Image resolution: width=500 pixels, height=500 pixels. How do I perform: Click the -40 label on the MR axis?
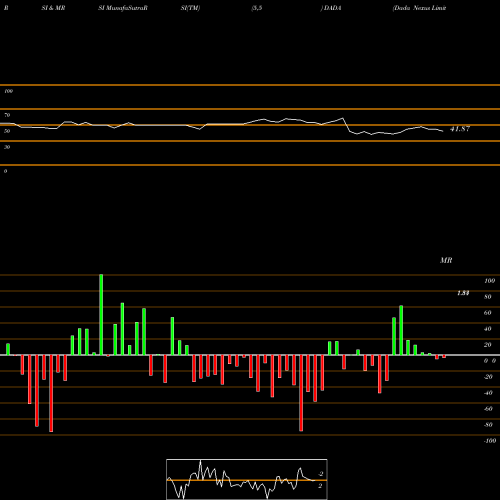(488, 393)
